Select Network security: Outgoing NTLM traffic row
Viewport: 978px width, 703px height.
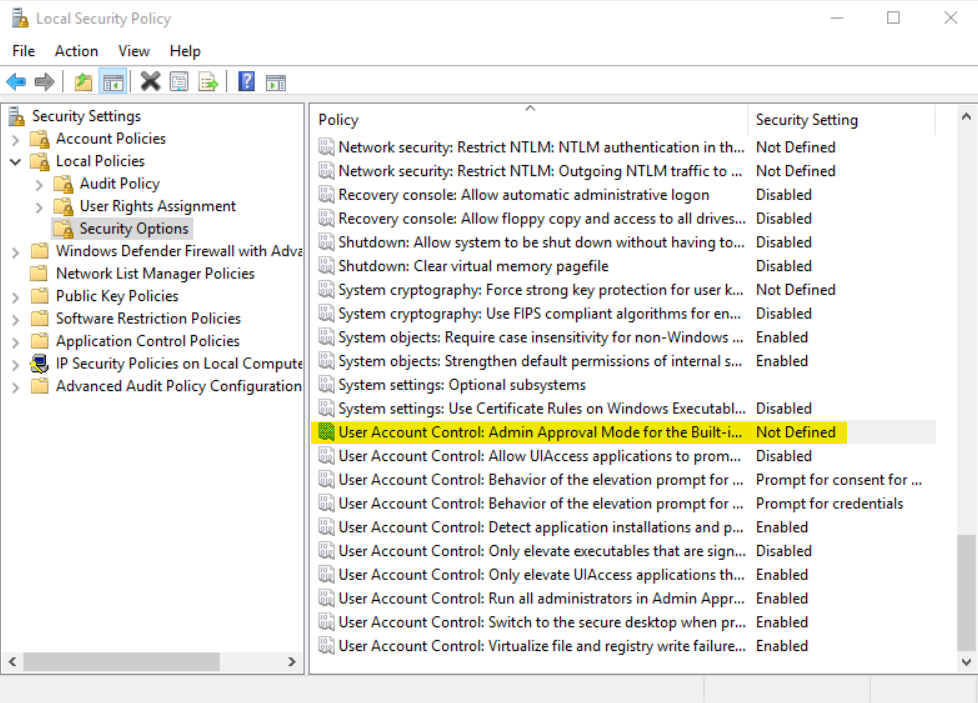pos(623,171)
